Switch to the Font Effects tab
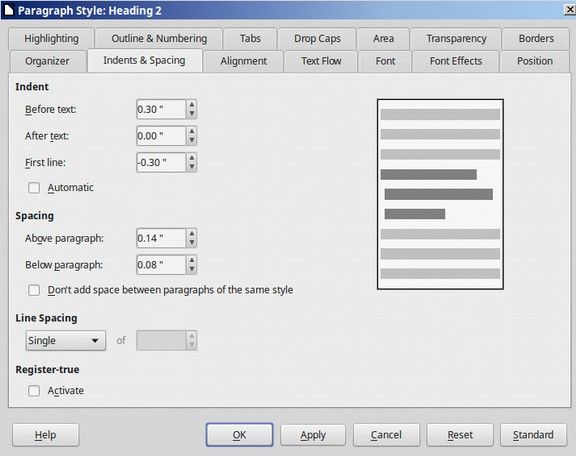576x456 pixels. (456, 61)
